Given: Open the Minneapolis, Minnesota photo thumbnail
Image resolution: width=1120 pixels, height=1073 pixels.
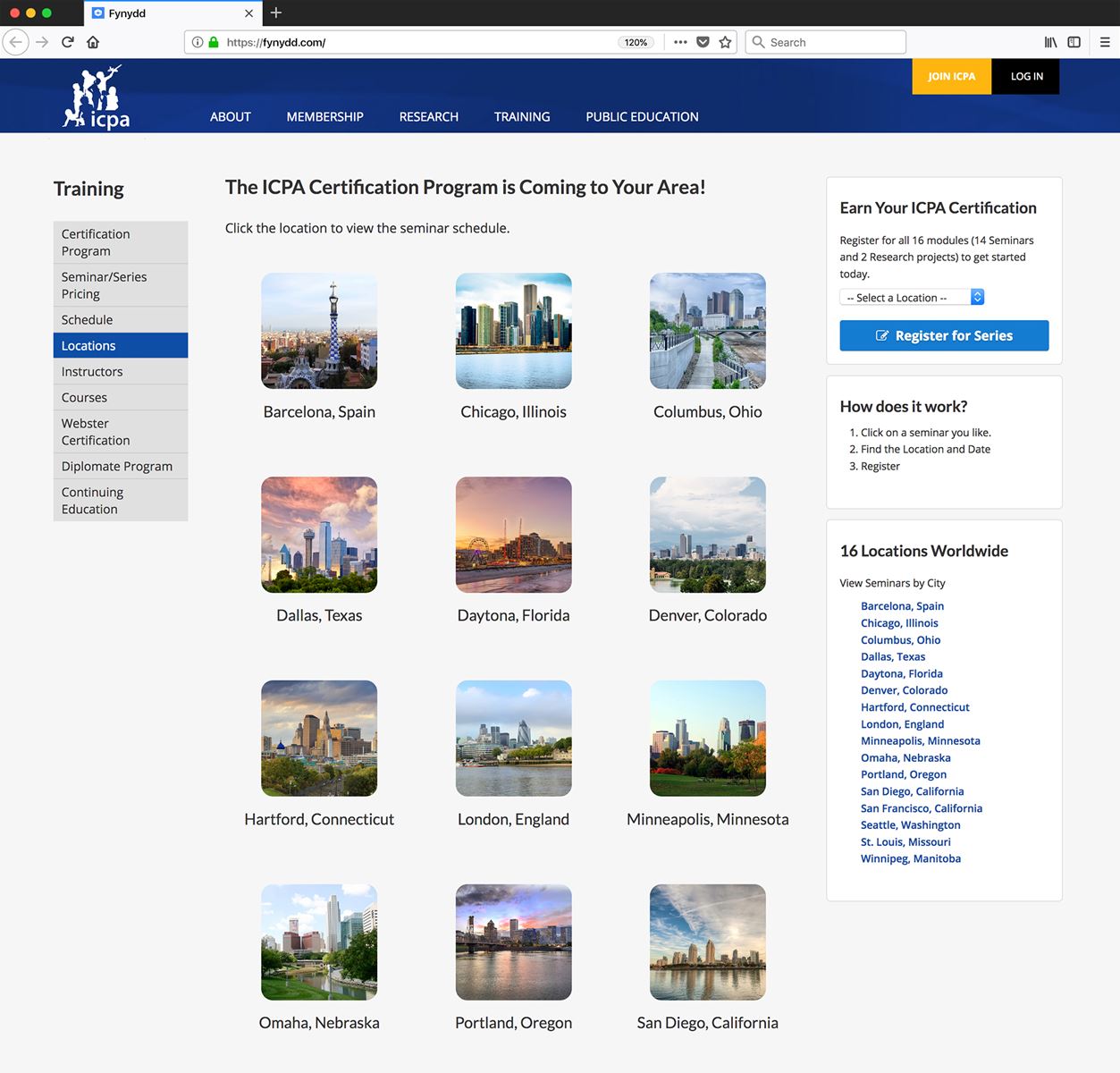Looking at the screenshot, I should (708, 739).
